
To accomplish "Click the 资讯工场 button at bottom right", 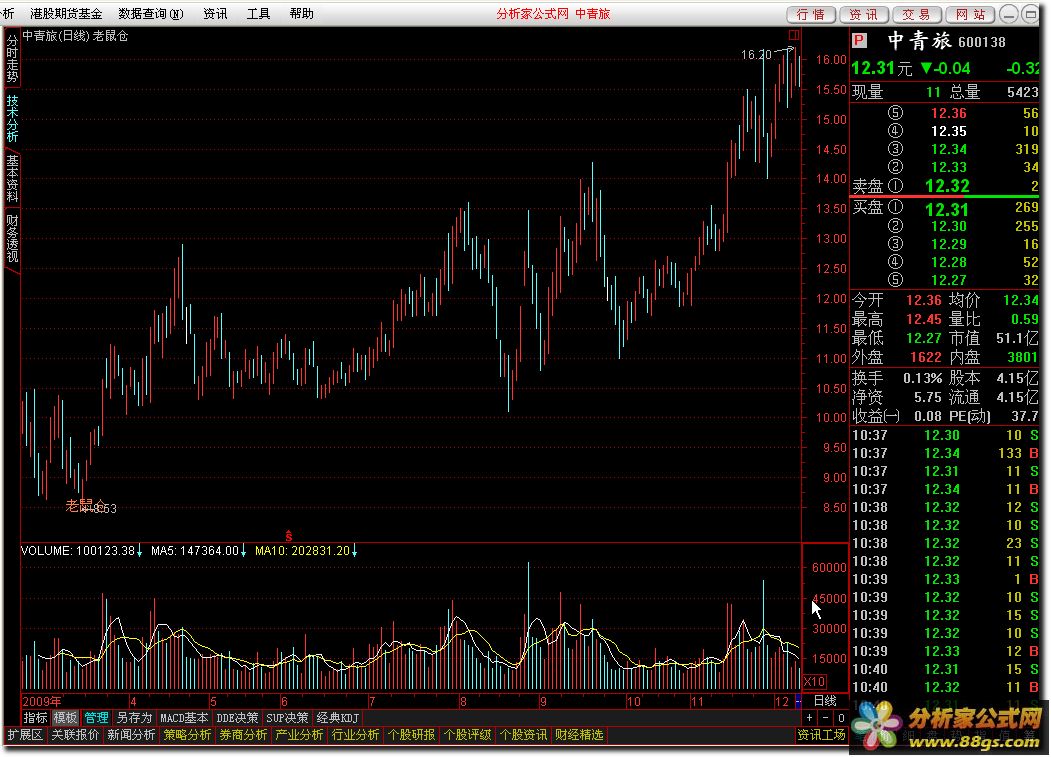I will (821, 735).
